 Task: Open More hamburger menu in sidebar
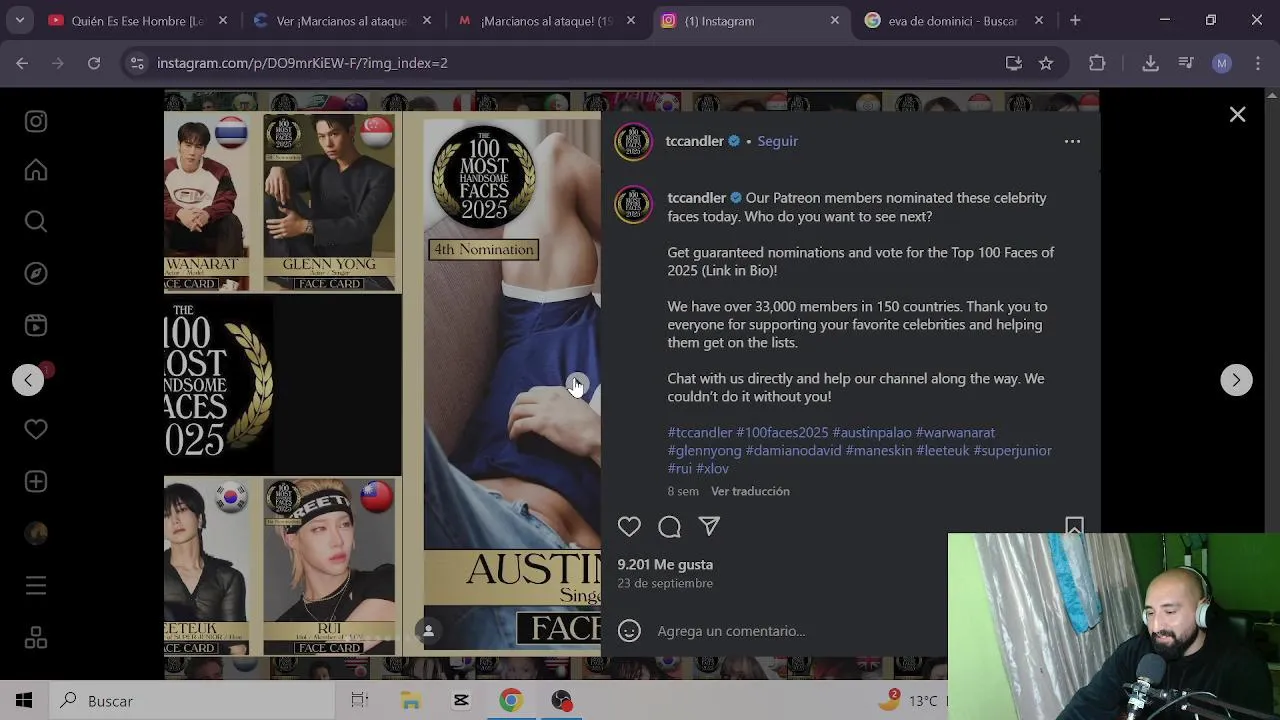(36, 585)
